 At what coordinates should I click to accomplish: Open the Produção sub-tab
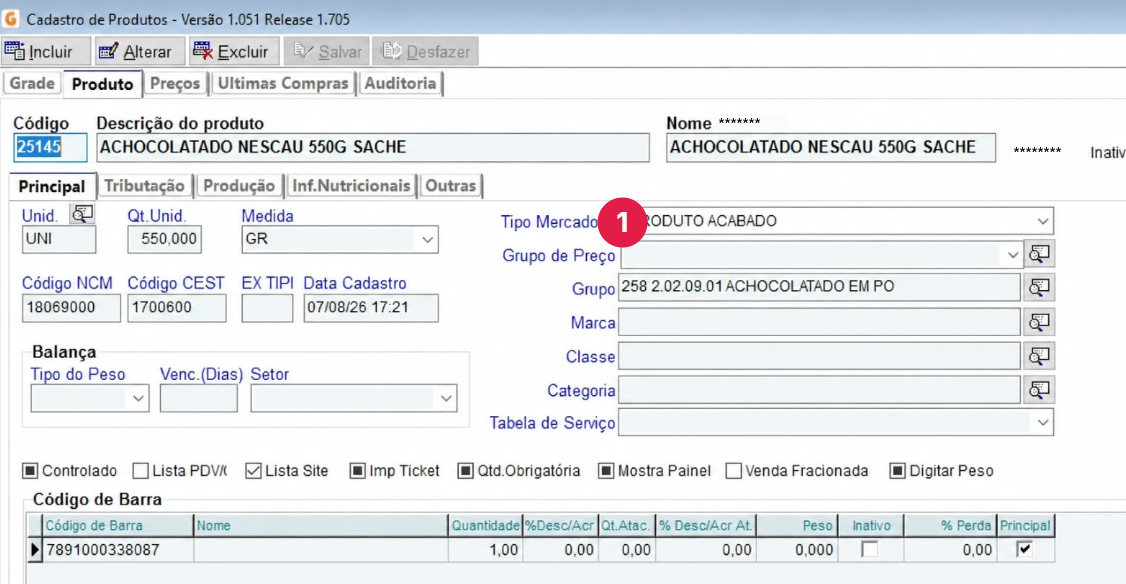[x=239, y=186]
